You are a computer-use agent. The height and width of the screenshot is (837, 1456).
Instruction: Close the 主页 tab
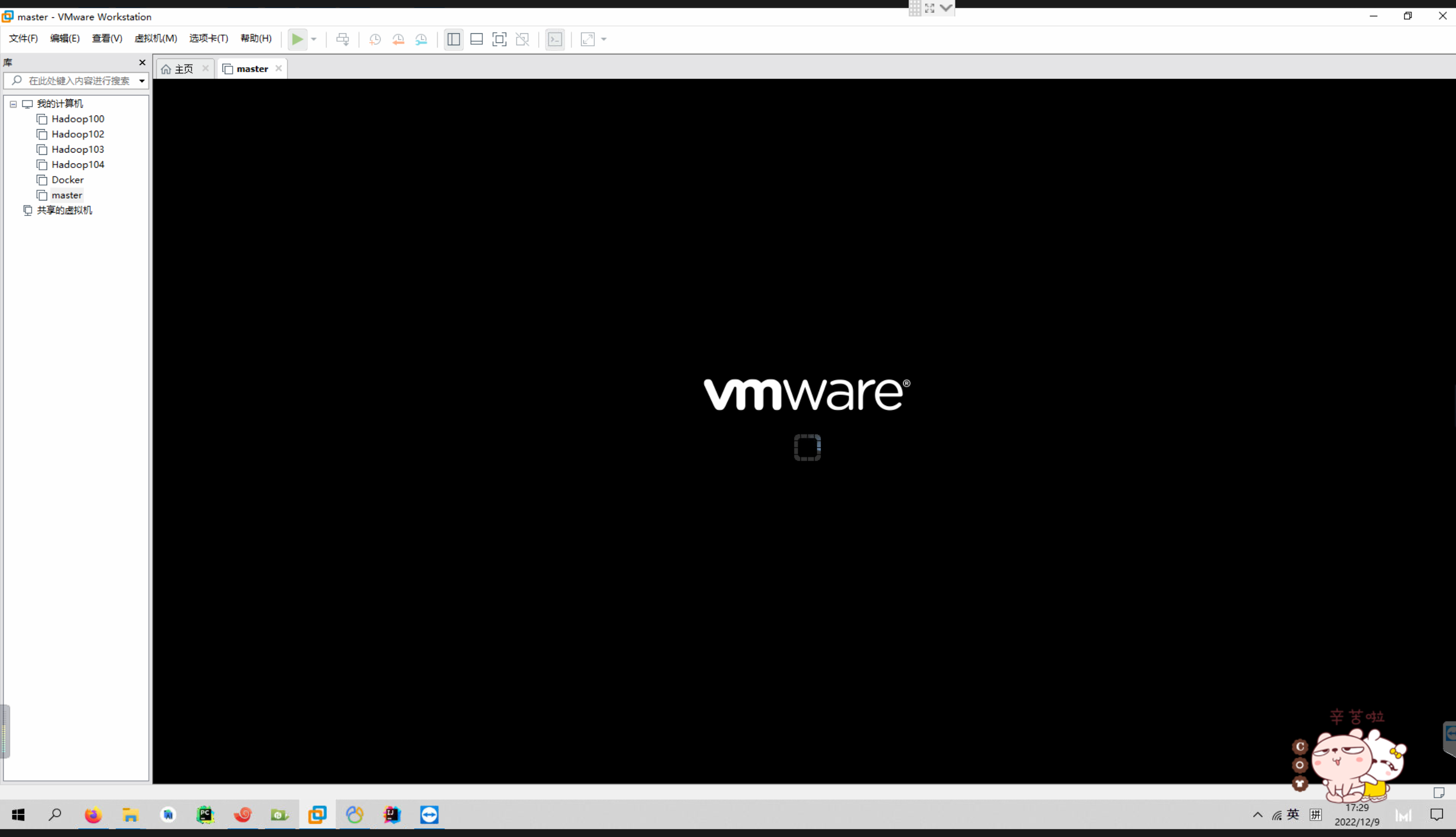coord(205,68)
